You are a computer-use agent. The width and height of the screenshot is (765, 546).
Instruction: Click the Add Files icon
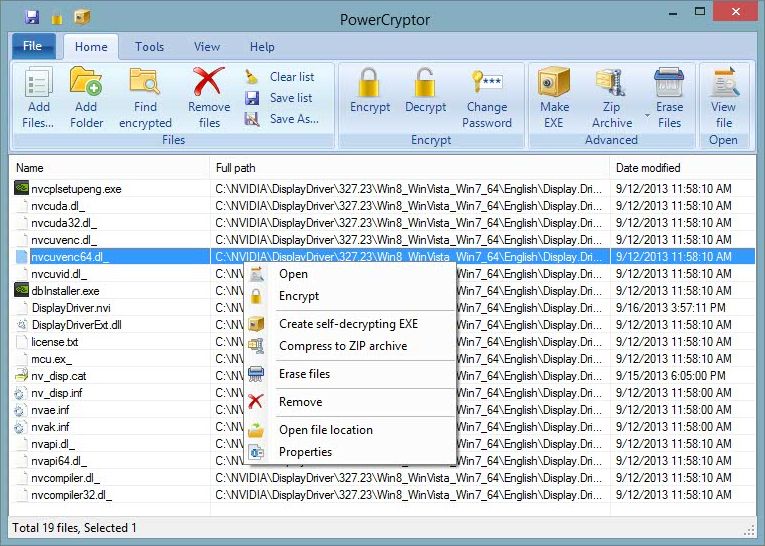click(x=38, y=85)
